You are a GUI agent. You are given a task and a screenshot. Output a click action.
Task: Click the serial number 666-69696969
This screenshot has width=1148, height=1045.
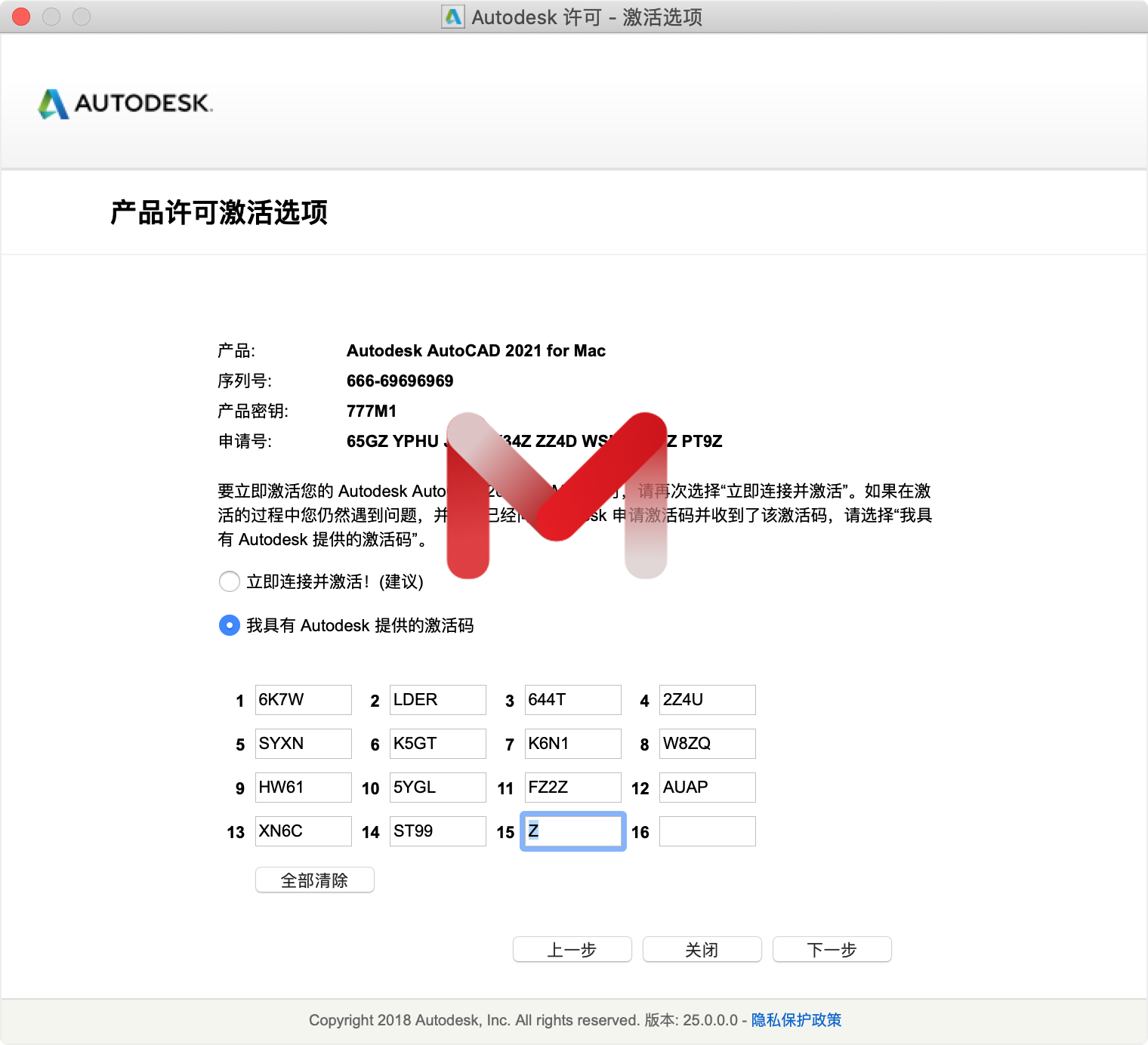(400, 381)
